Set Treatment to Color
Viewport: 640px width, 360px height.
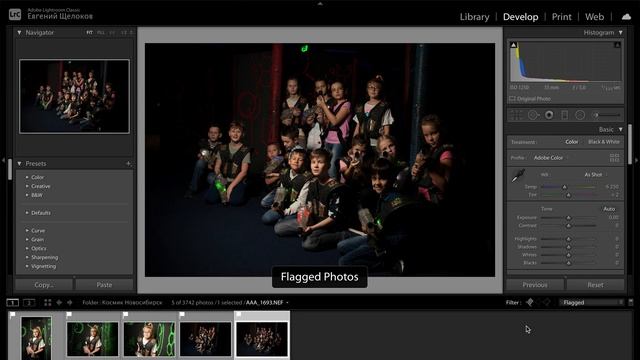(571, 142)
